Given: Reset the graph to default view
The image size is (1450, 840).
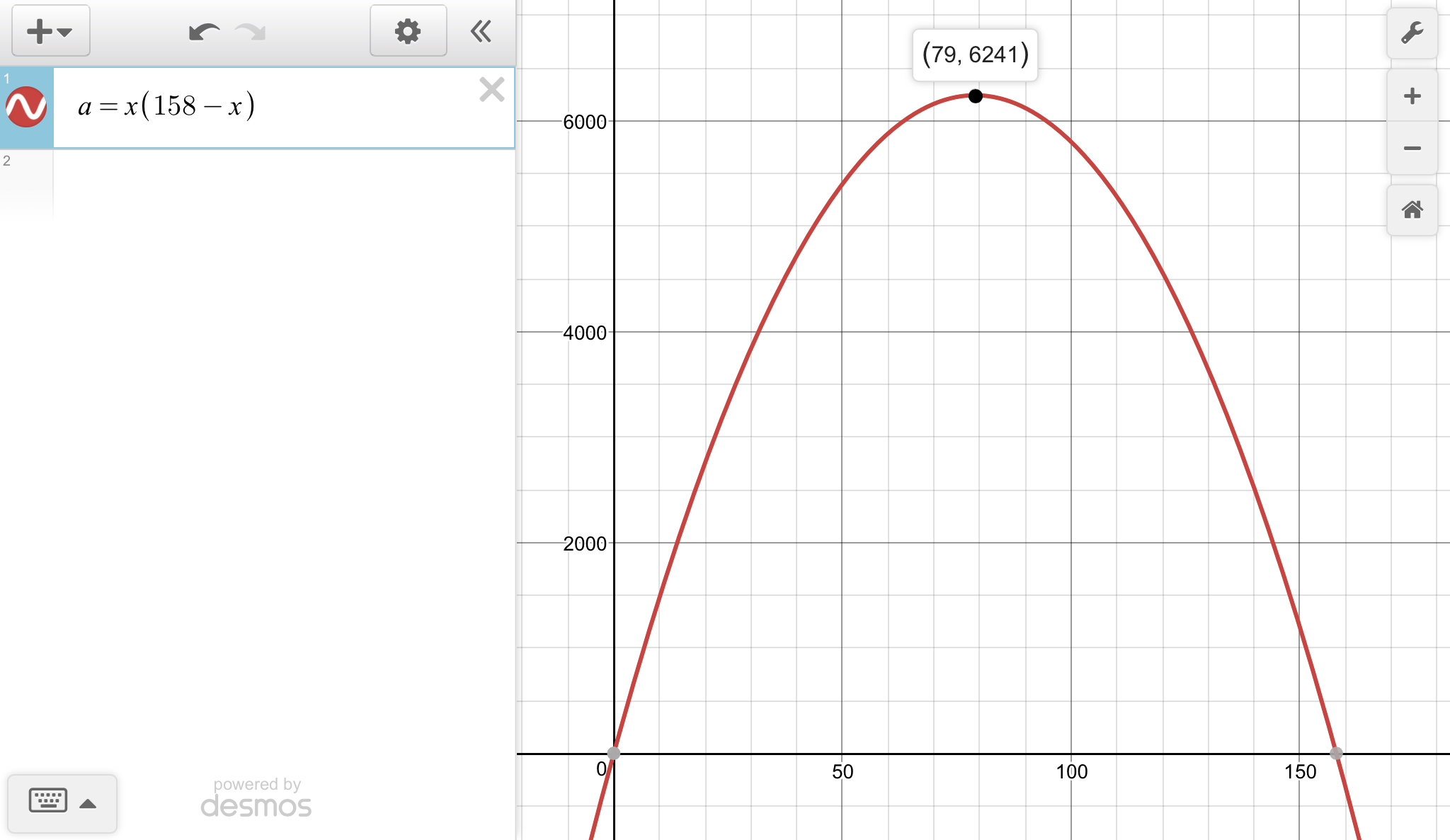Looking at the screenshot, I should pos(1412,210).
